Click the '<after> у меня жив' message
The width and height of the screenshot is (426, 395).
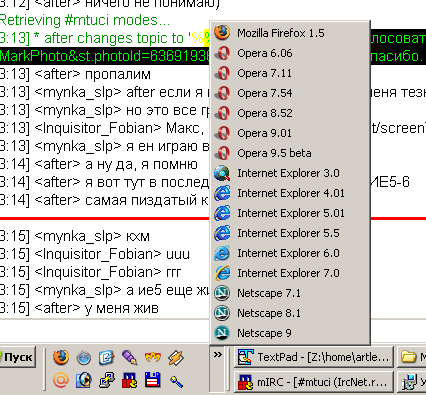[x=79, y=308]
